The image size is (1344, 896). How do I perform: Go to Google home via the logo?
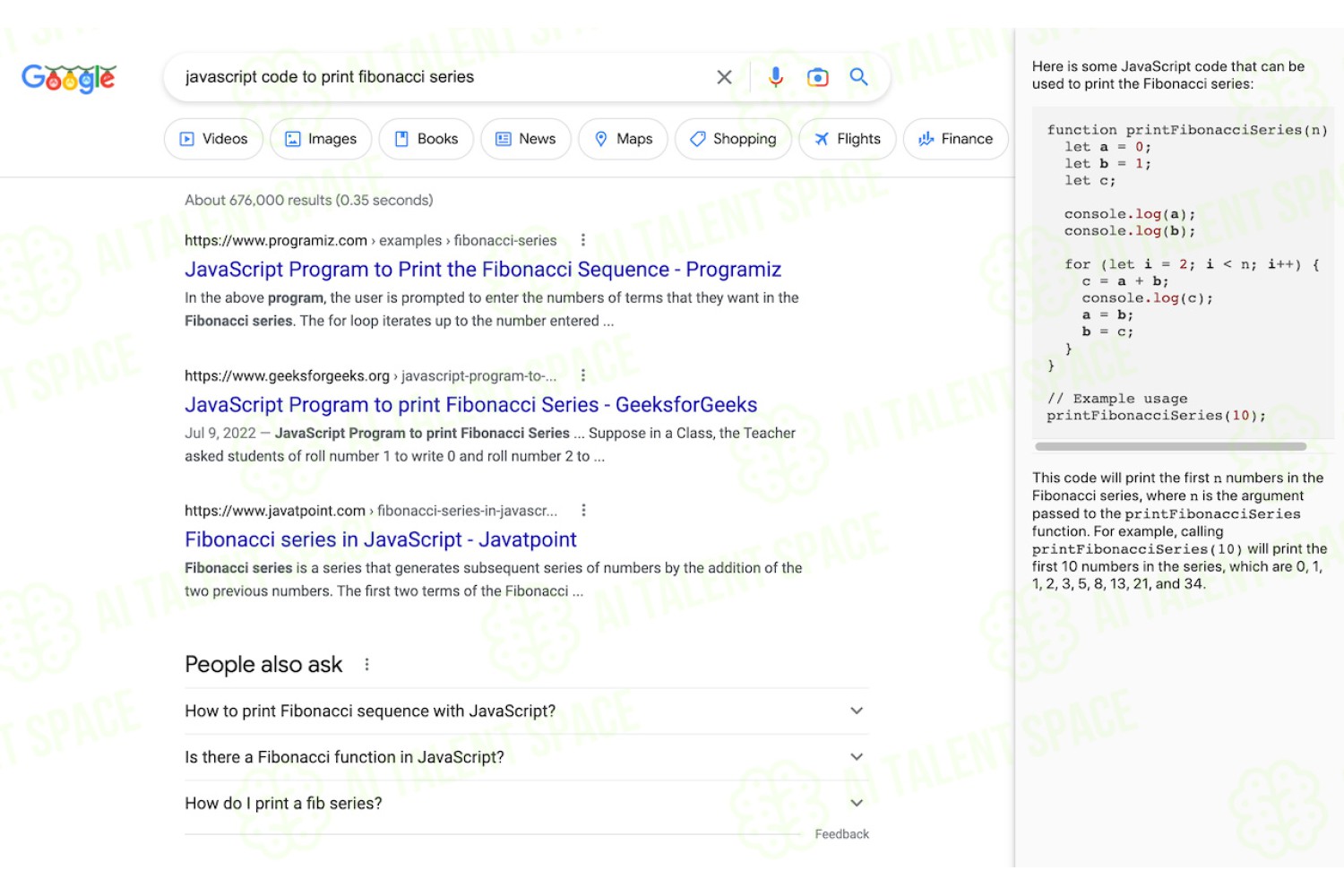coord(68,78)
